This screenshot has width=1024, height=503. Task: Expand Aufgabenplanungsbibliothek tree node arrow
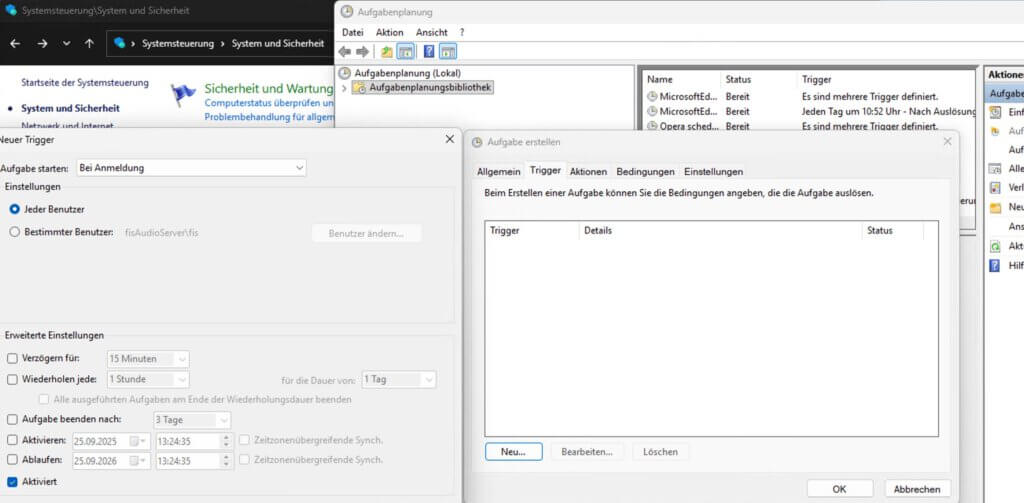344,88
